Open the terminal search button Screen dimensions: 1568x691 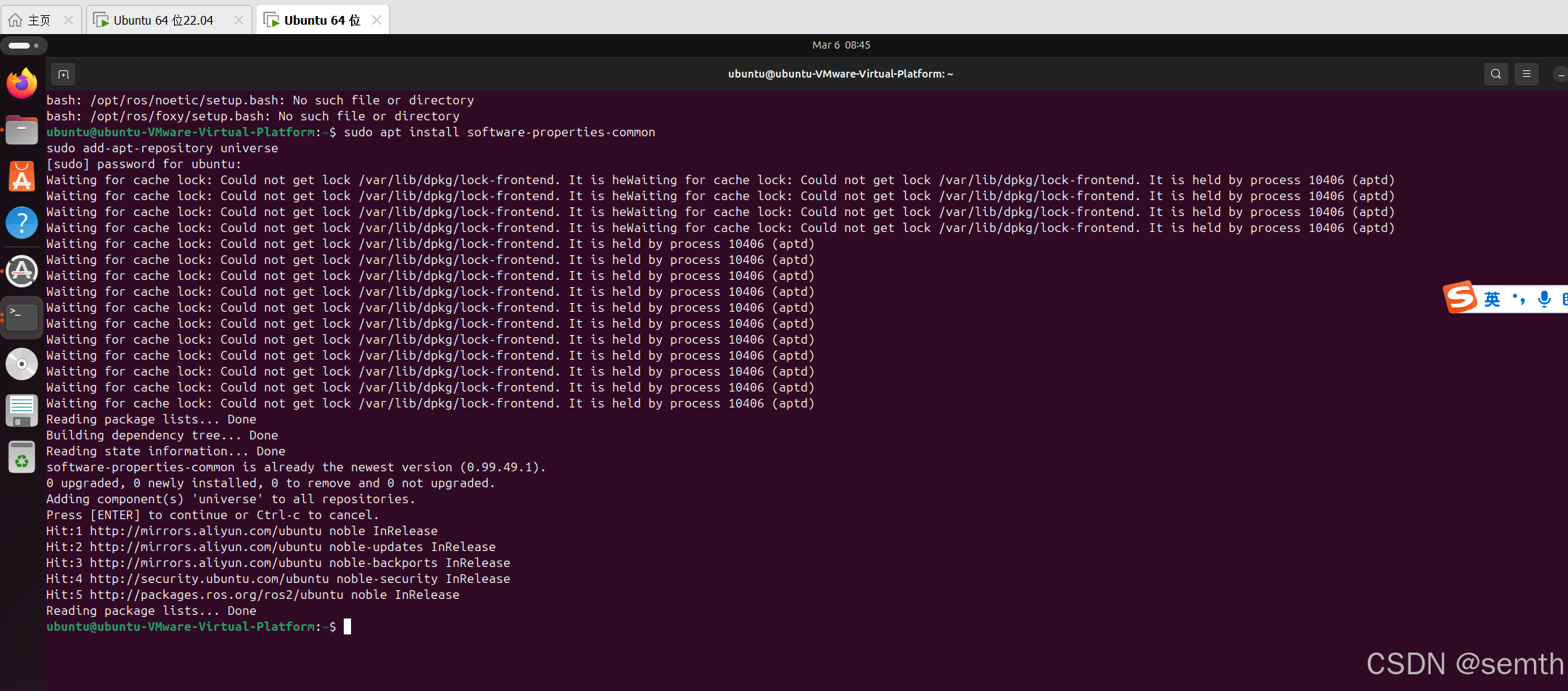point(1495,74)
